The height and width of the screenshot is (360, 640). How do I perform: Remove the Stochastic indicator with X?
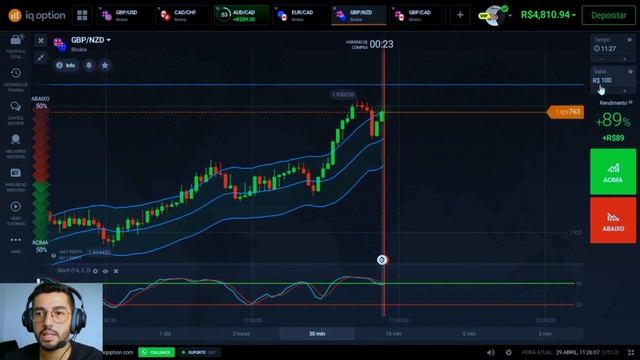116,271
